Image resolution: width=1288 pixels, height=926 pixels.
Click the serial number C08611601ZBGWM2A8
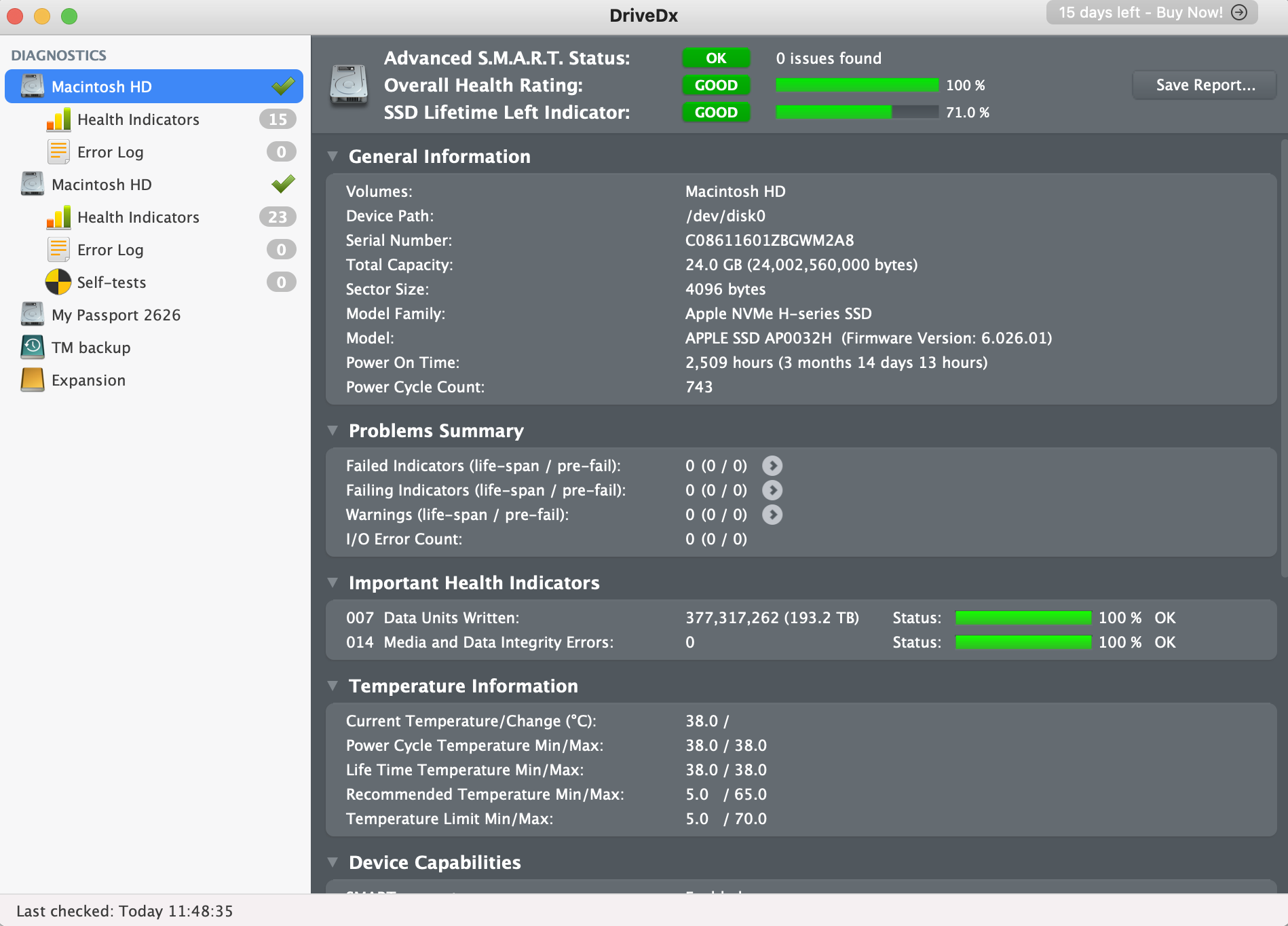tap(770, 240)
